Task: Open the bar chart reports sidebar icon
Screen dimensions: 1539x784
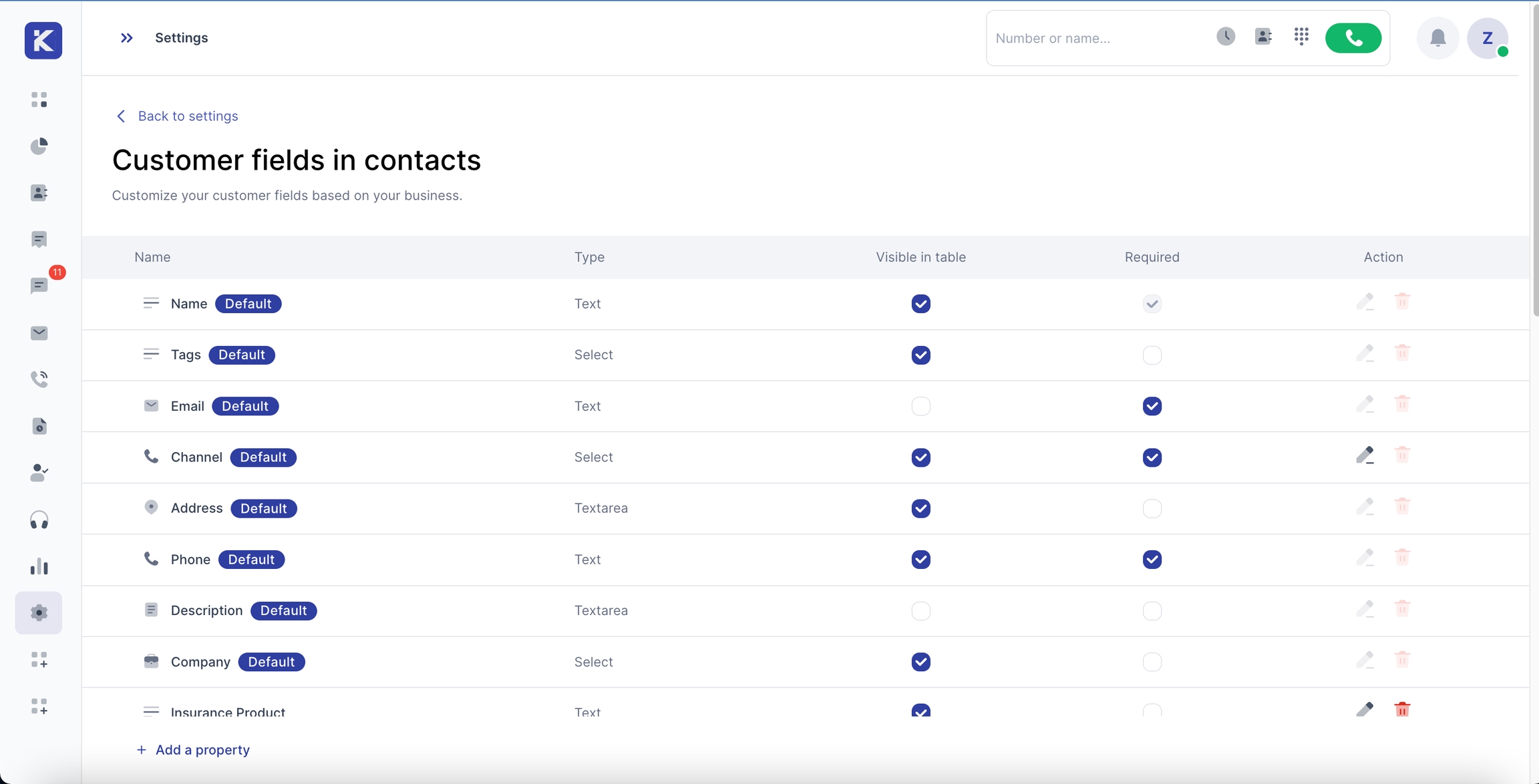Action: (39, 566)
